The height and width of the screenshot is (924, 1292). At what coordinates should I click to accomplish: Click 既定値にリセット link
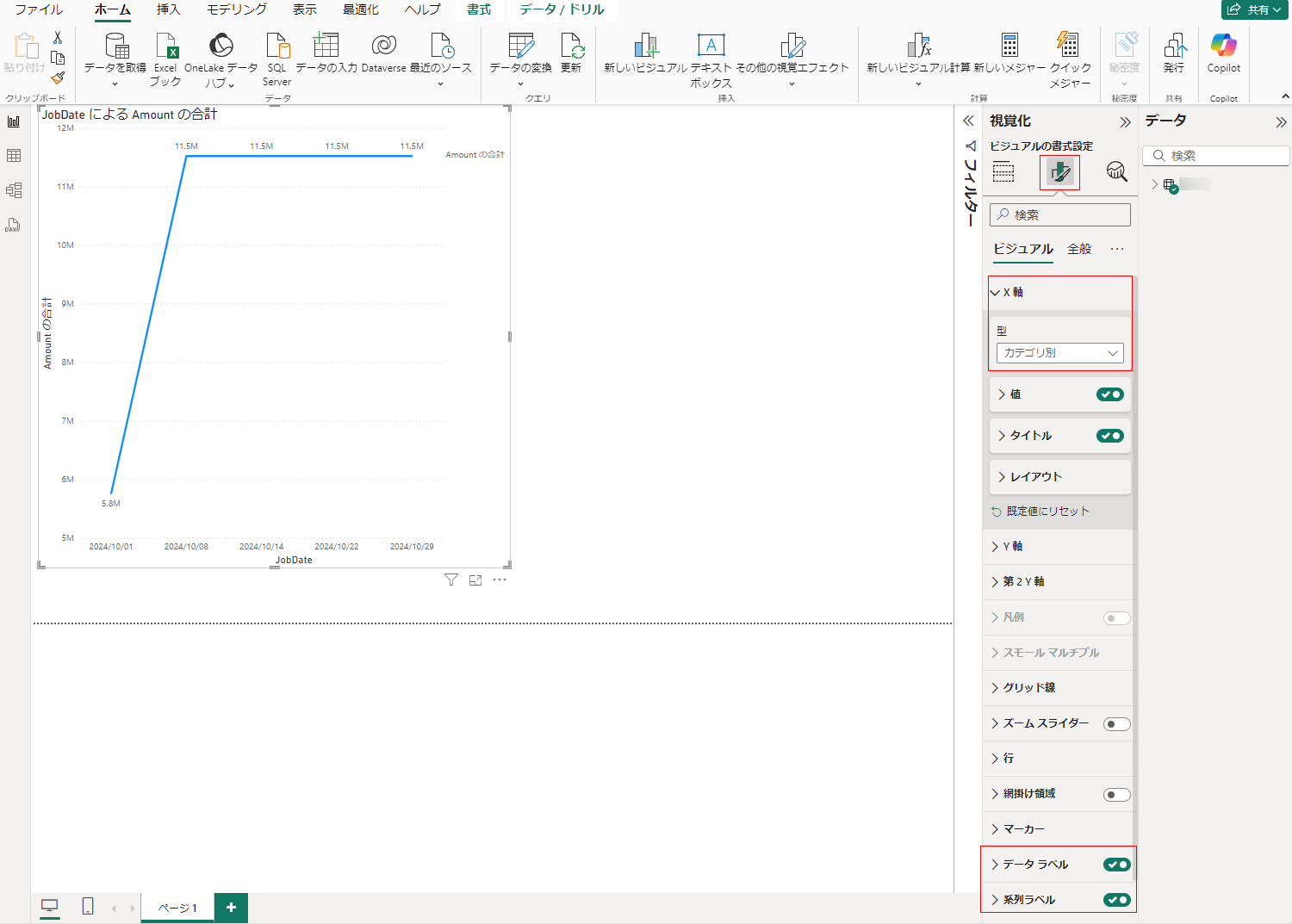point(1047,512)
